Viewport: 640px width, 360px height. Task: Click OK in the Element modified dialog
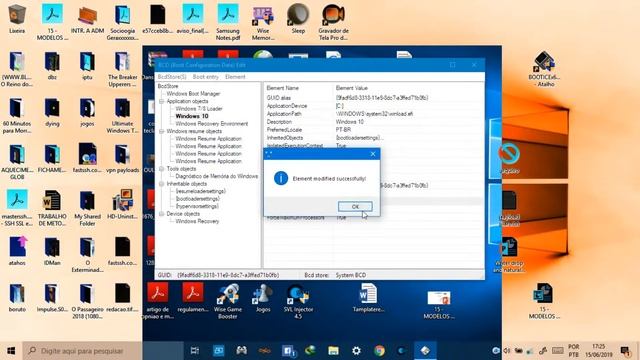click(355, 207)
